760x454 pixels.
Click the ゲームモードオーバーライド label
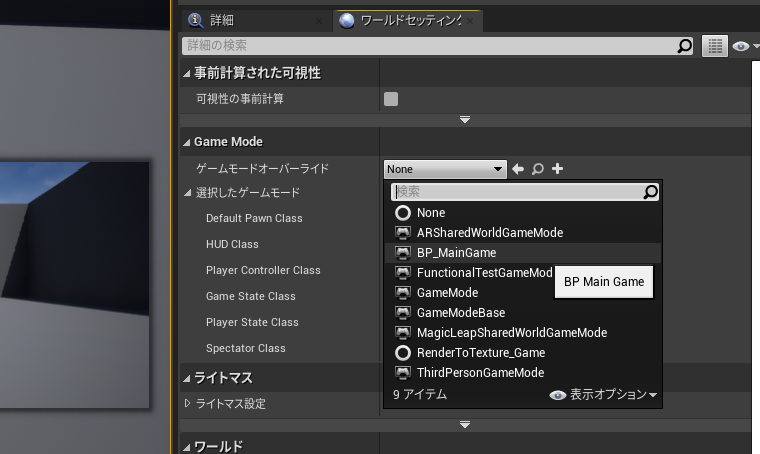[x=262, y=169]
